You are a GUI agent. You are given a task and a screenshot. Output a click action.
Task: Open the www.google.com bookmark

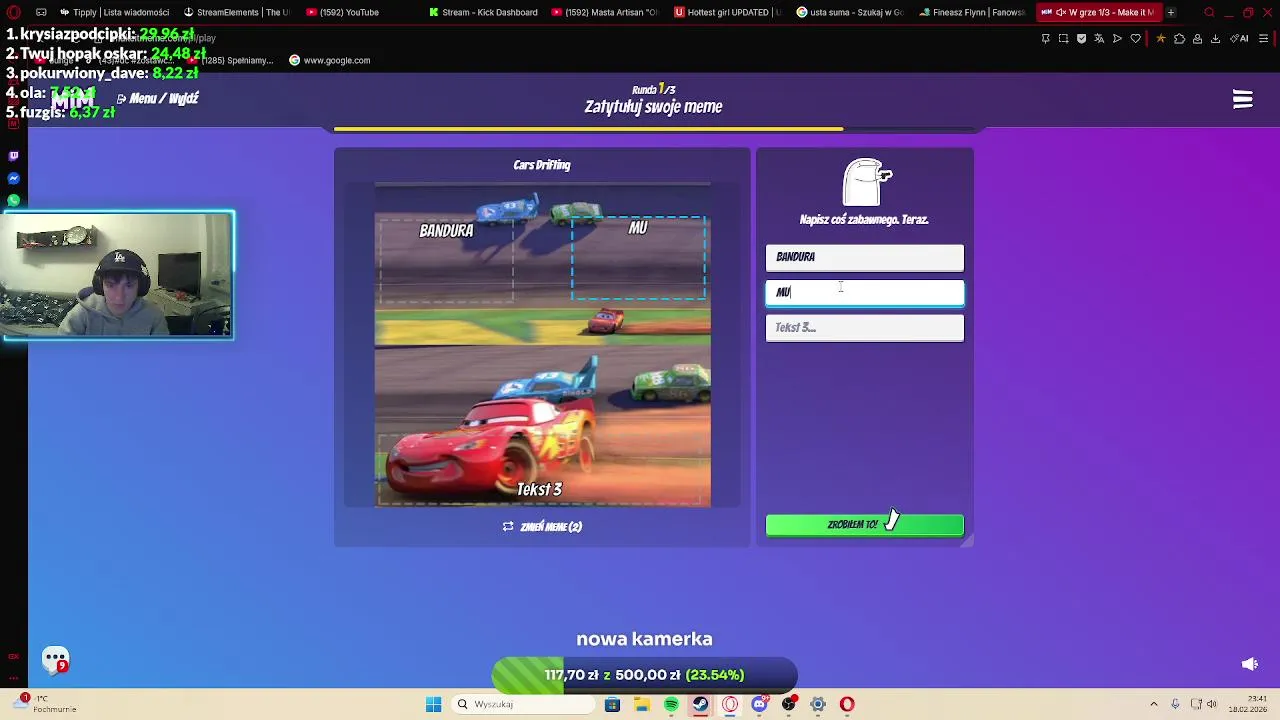[x=330, y=60]
